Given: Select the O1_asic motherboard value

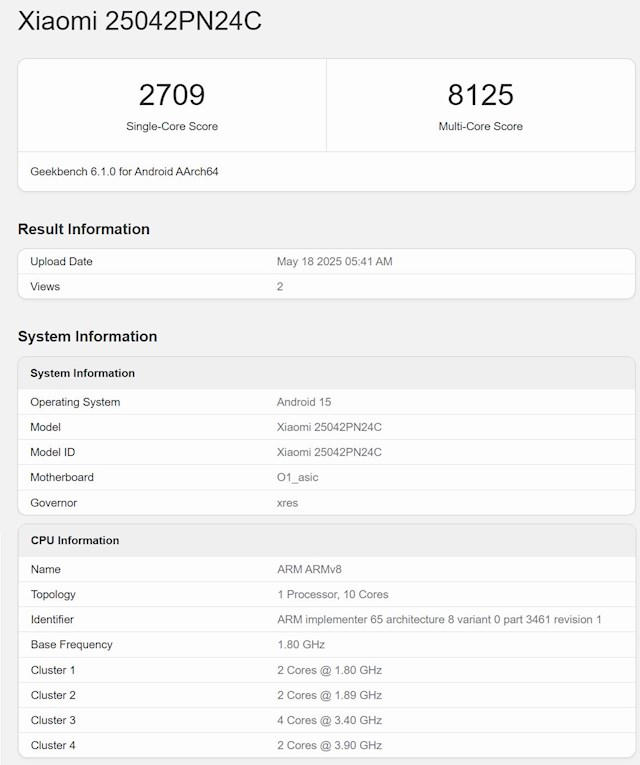Looking at the screenshot, I should coord(298,477).
